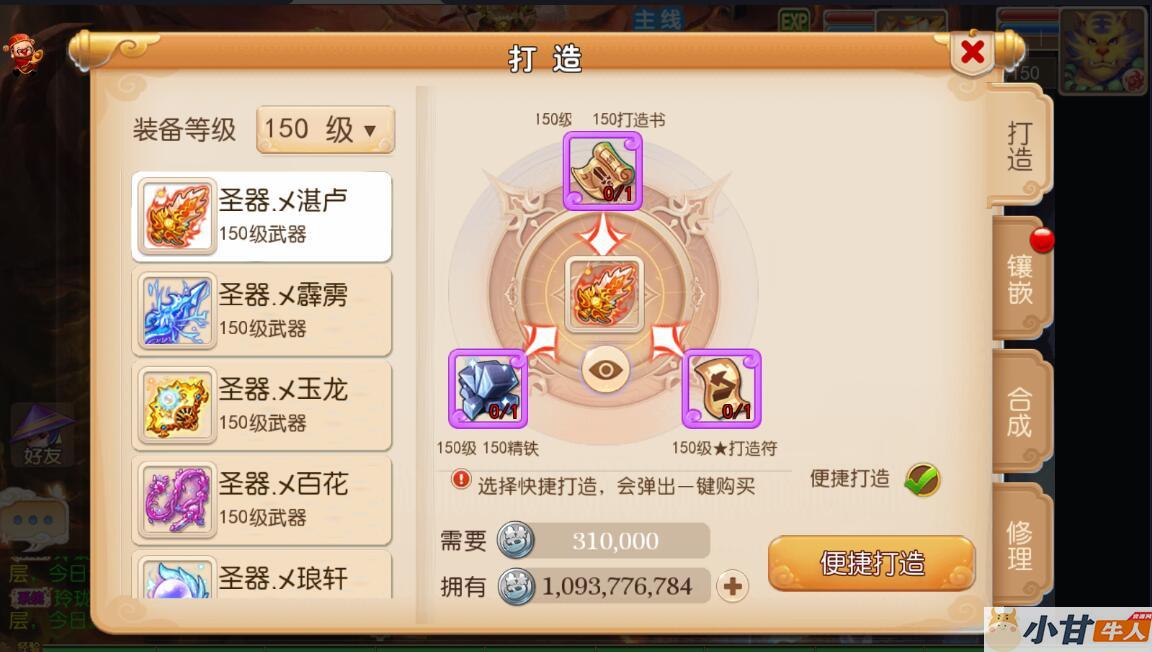Close the 打造 panel with the red X
The height and width of the screenshot is (652, 1152).
[972, 52]
